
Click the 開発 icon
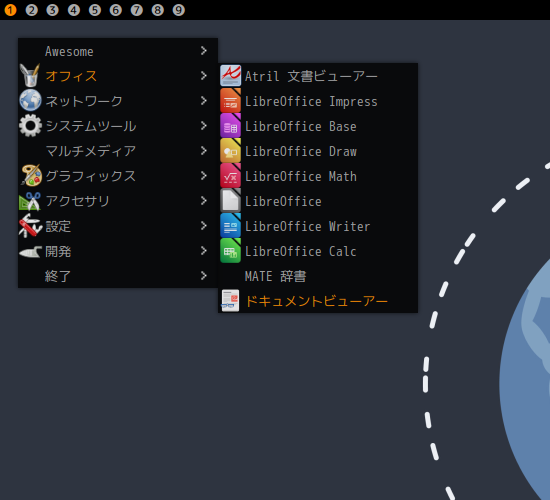[30, 252]
